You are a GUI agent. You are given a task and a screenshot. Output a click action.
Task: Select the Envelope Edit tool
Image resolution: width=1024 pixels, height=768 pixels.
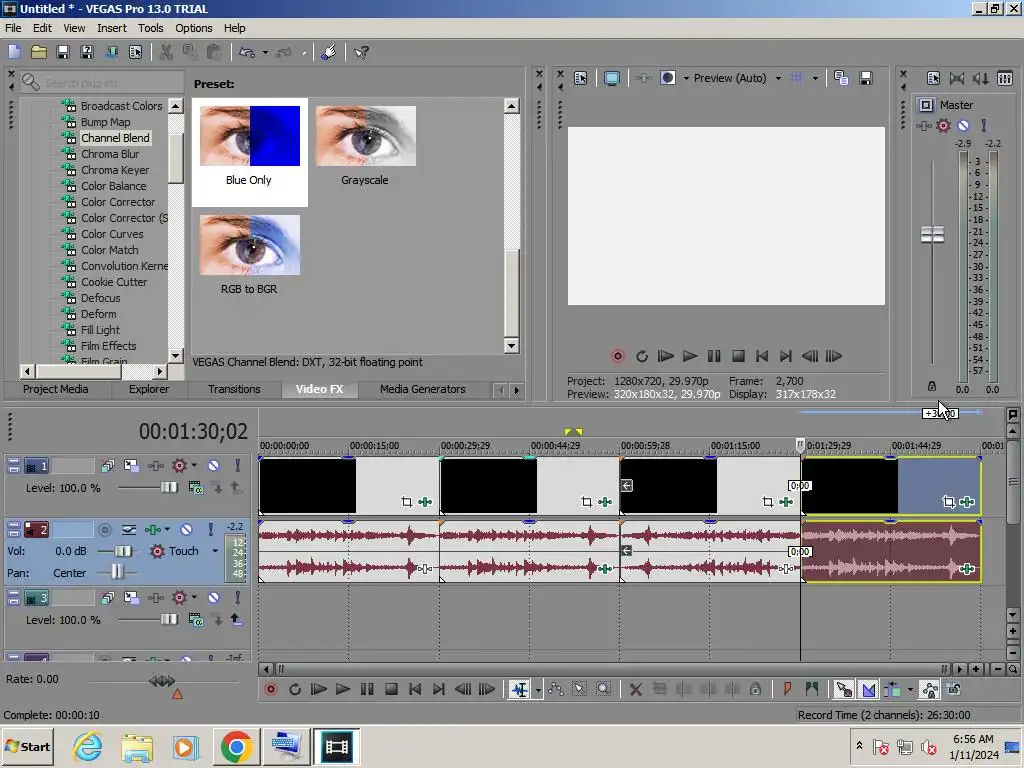(x=556, y=689)
